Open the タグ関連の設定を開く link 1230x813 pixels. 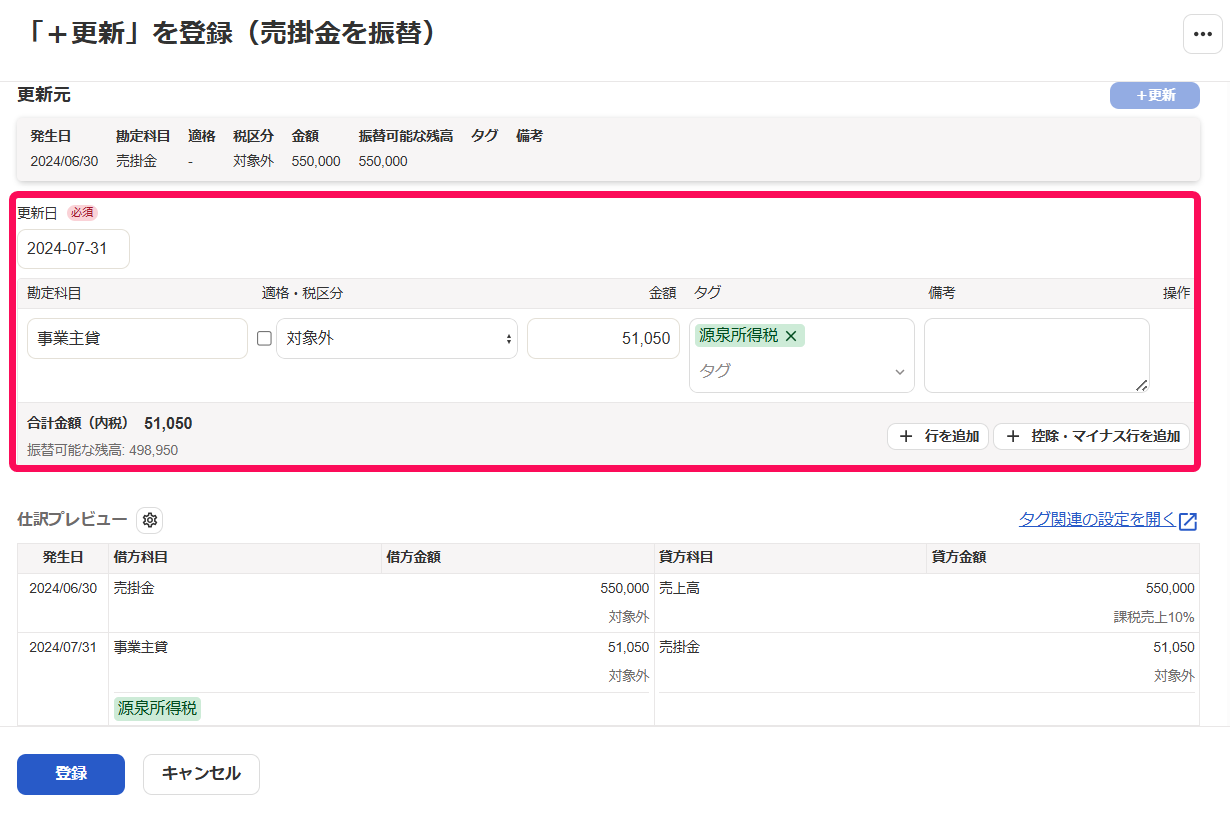click(x=1097, y=519)
